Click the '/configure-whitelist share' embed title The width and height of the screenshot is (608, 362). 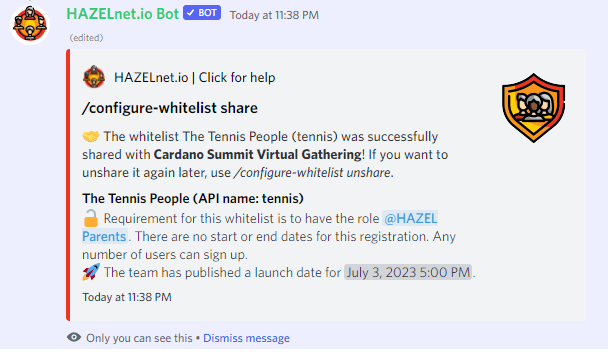point(170,108)
